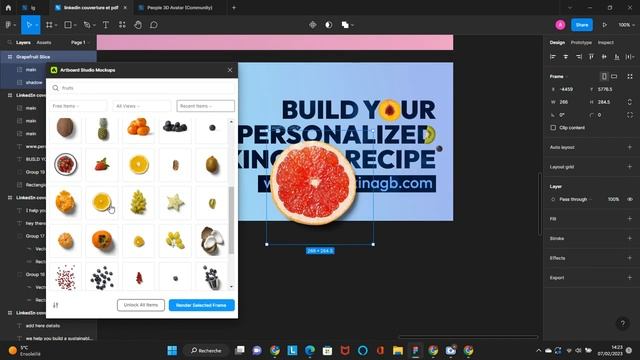Click the Use as mask icon
Viewport: 640px width, 360px height.
tap(329, 25)
